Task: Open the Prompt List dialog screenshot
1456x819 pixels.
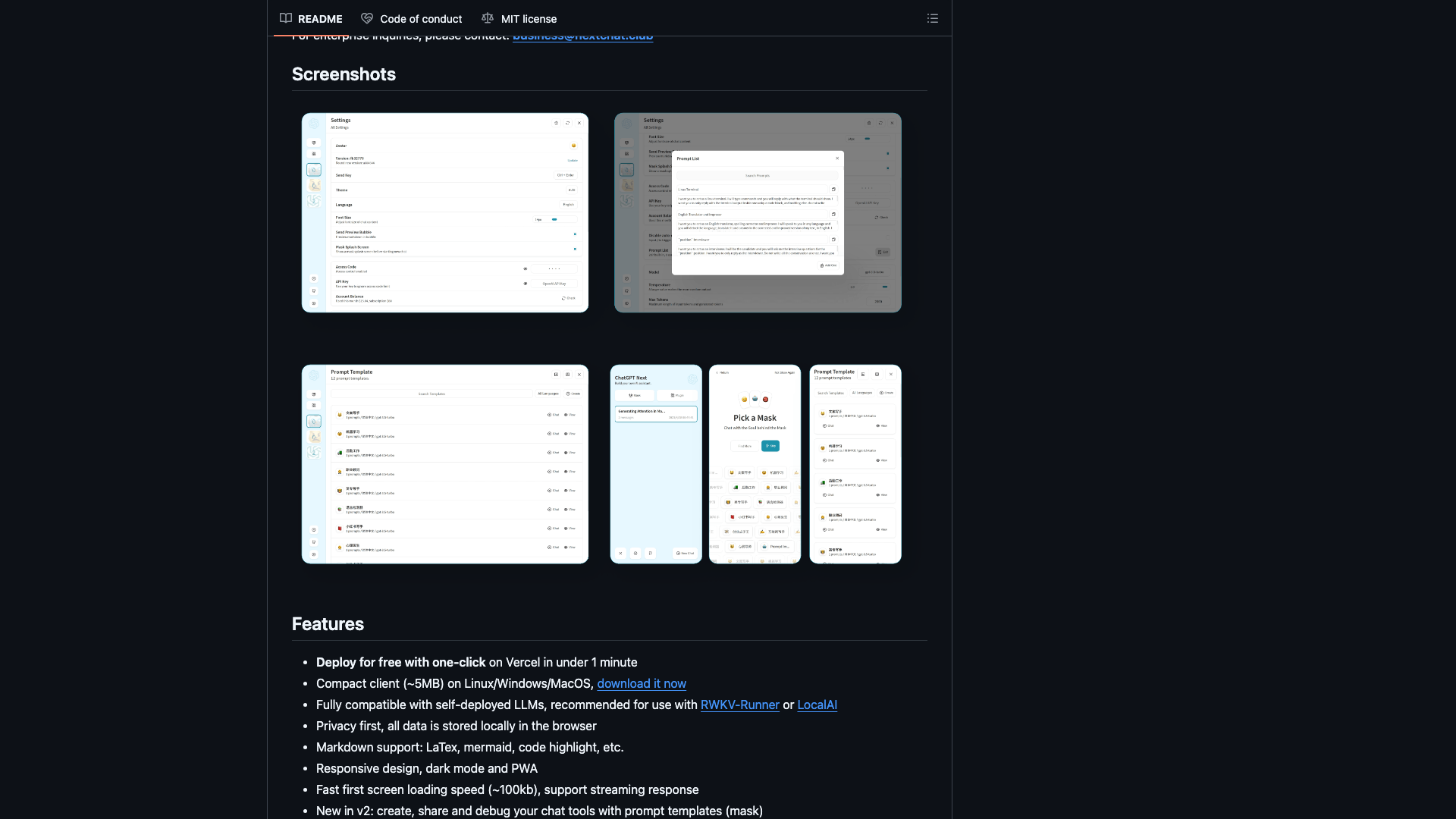Action: pyautogui.click(x=758, y=212)
